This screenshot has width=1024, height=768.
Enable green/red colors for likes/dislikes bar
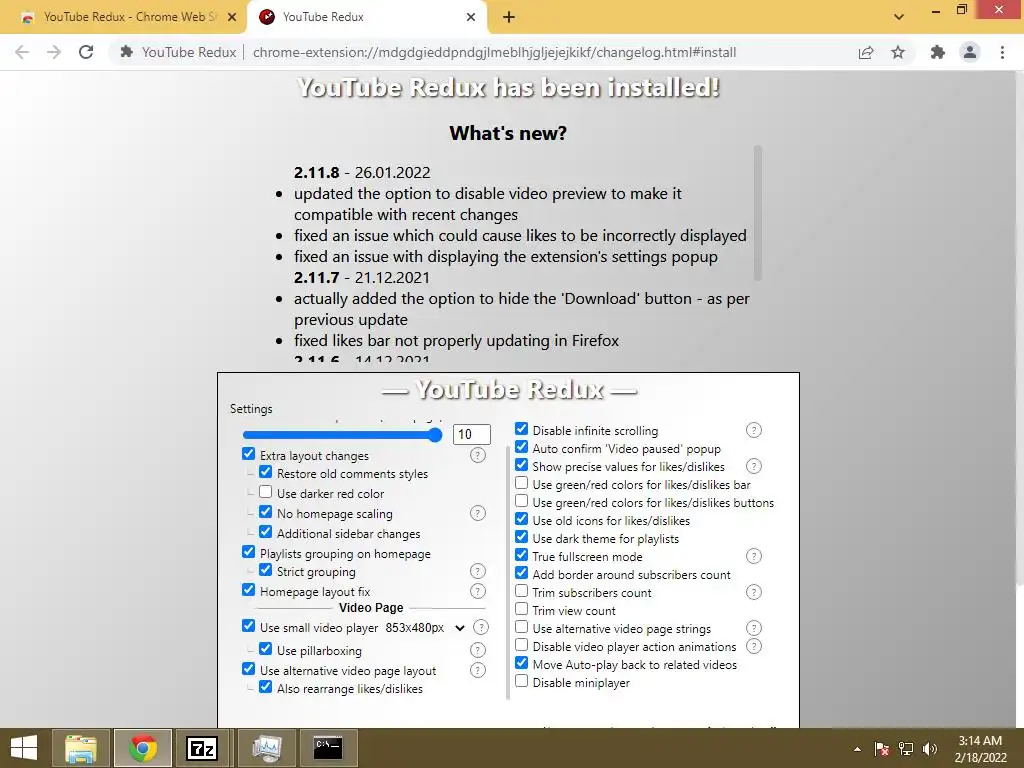tap(521, 483)
